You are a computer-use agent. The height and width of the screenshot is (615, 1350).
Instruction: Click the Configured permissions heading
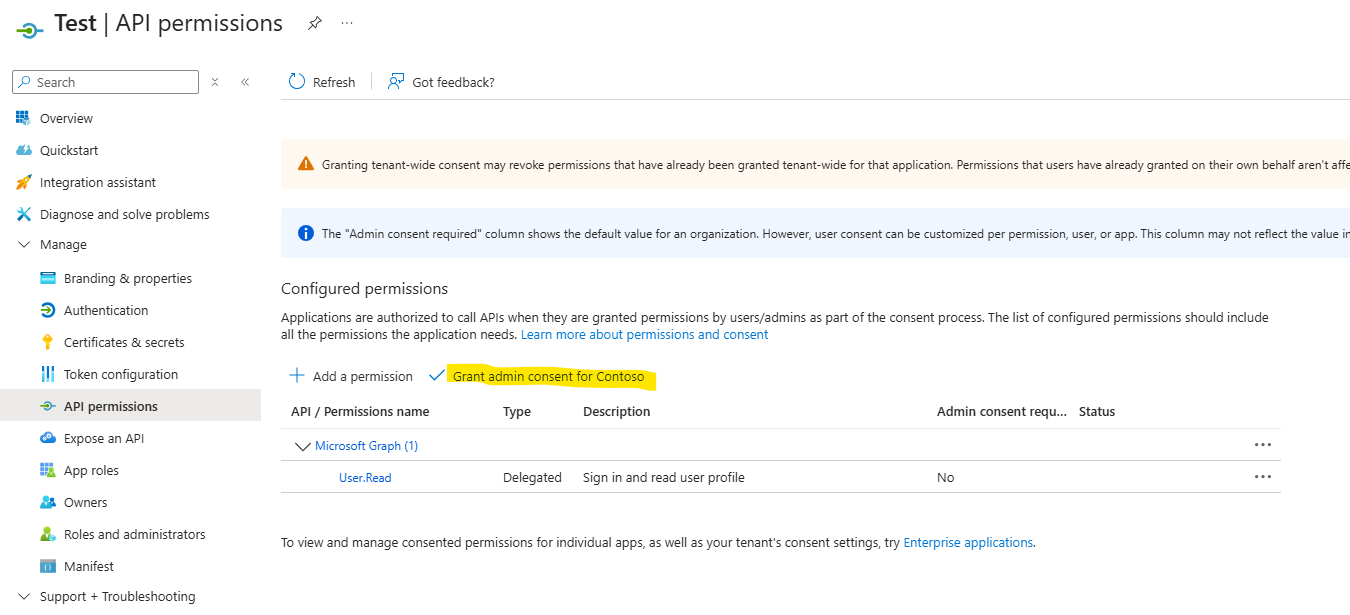coord(364,288)
